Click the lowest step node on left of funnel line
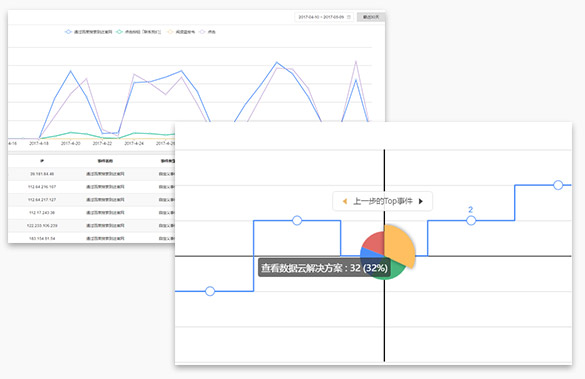The width and height of the screenshot is (585, 379). pyautogui.click(x=210, y=291)
